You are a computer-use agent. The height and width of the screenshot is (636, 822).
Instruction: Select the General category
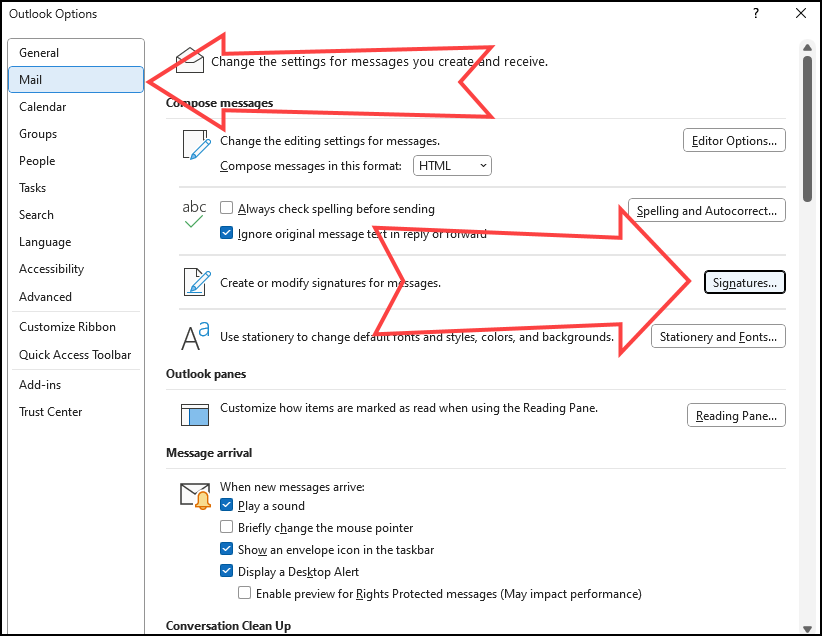coord(76,53)
